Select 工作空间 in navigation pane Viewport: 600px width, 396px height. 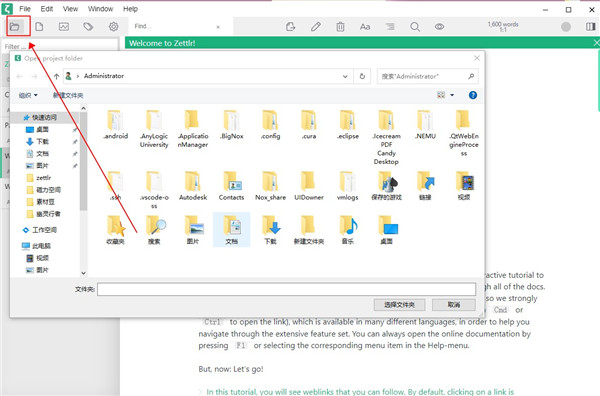click(x=44, y=230)
